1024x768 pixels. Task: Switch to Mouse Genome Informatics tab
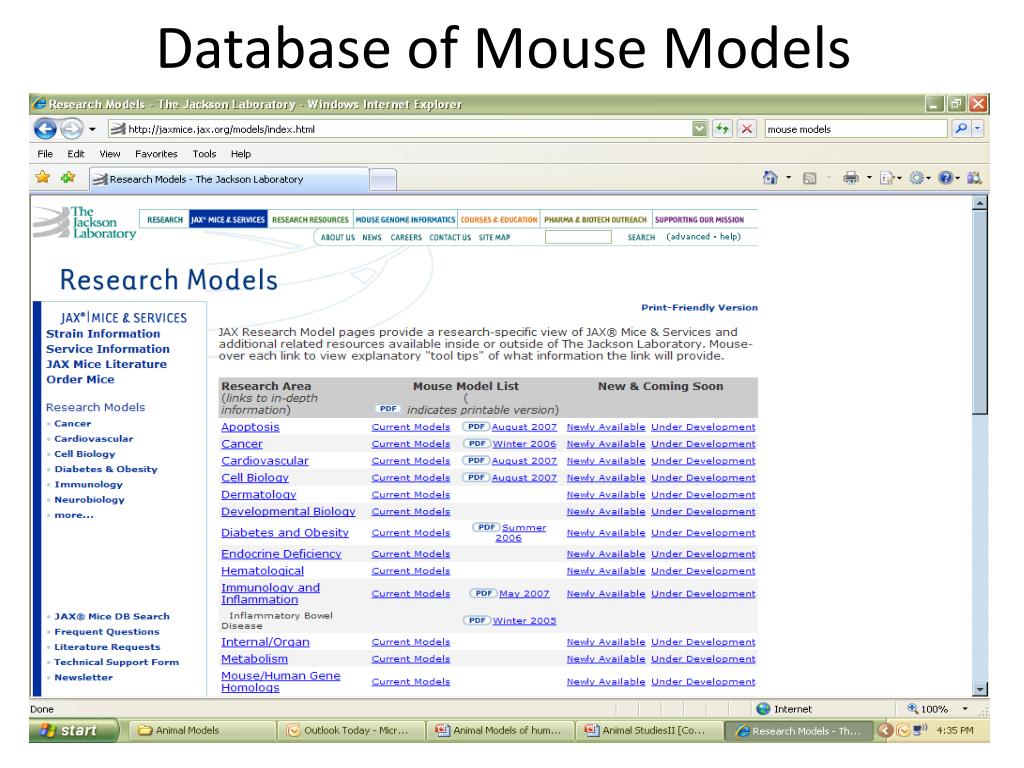[x=406, y=220]
